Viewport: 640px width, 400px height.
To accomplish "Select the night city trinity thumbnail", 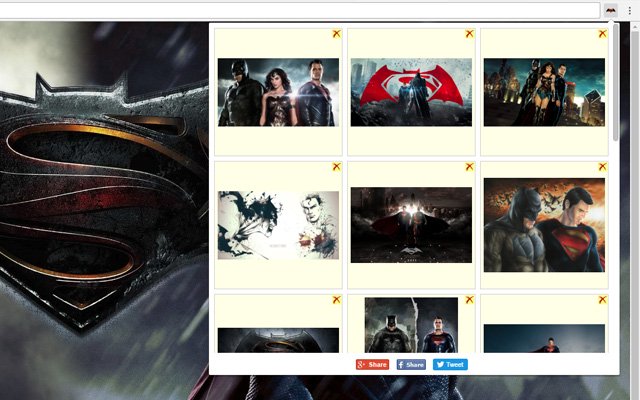I will point(544,92).
